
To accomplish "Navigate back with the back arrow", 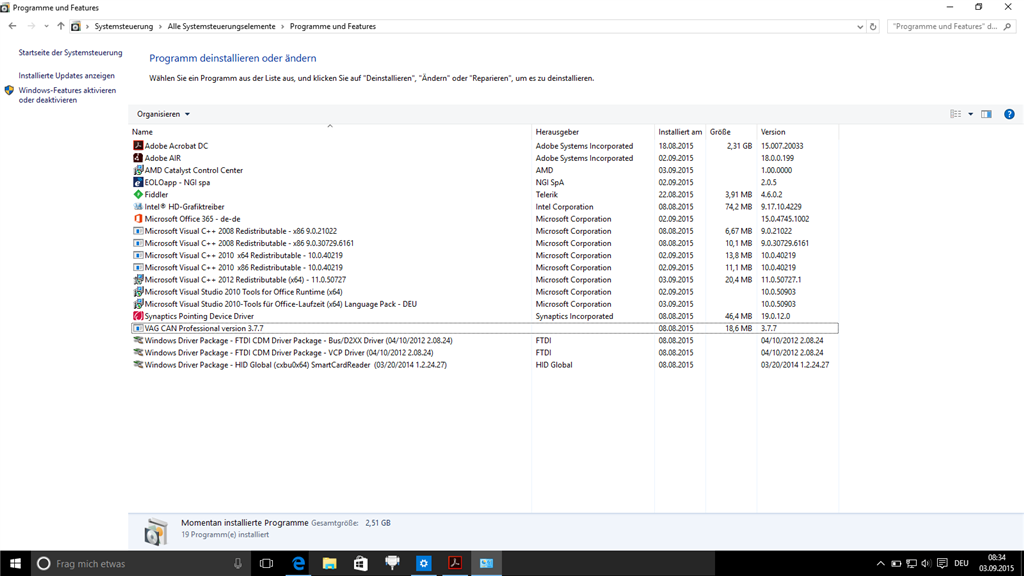I will coord(12,27).
